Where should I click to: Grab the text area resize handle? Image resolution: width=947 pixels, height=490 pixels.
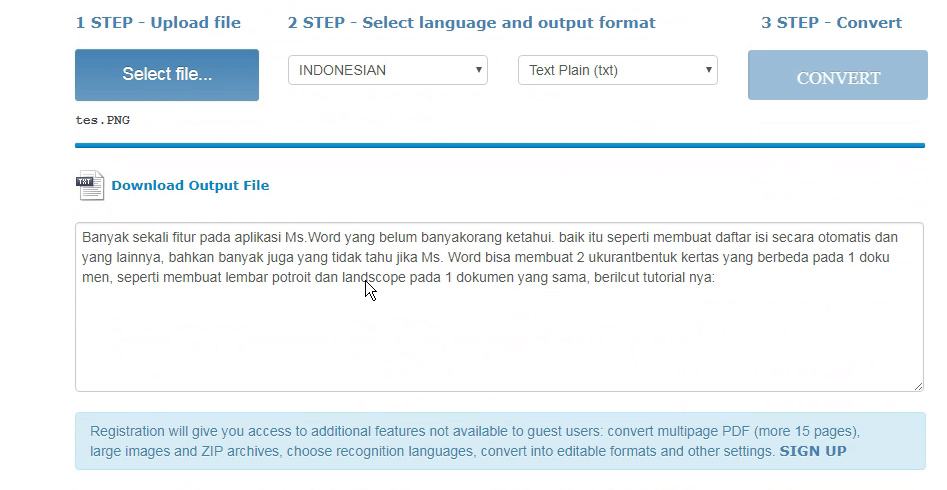(918, 385)
